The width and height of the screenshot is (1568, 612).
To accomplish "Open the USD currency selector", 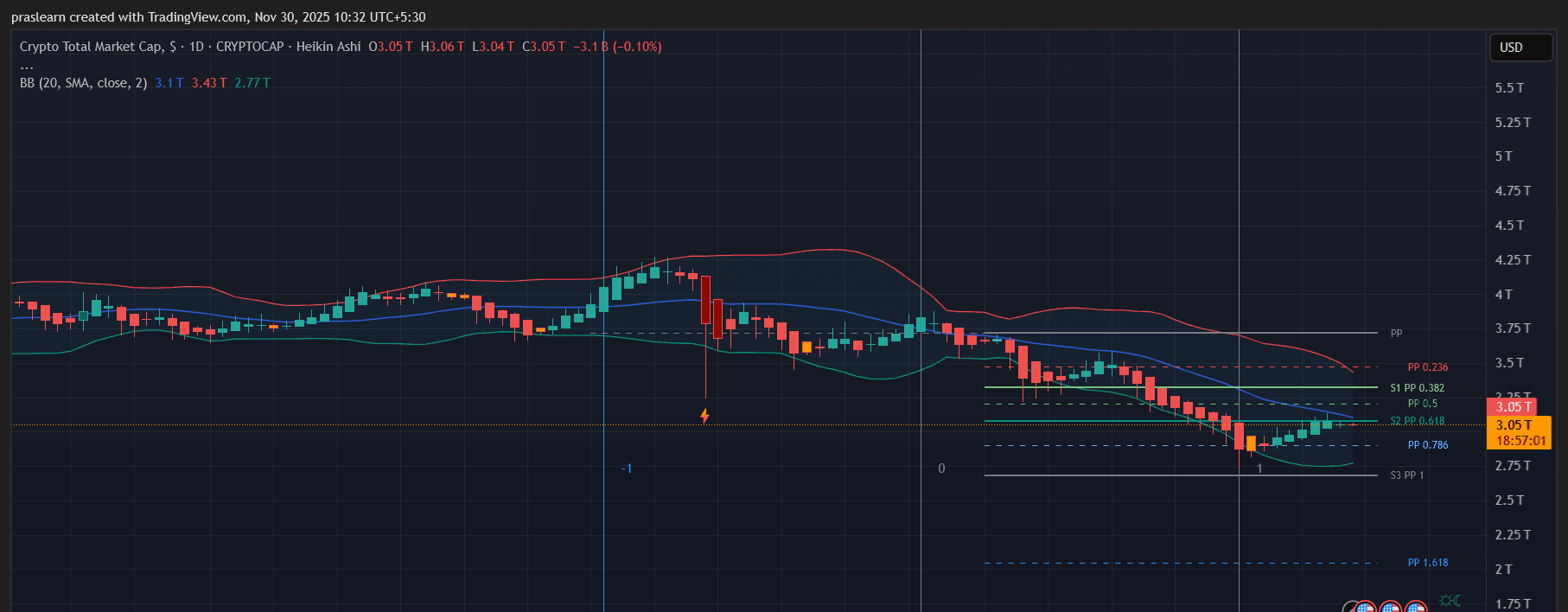I will coord(1520,48).
